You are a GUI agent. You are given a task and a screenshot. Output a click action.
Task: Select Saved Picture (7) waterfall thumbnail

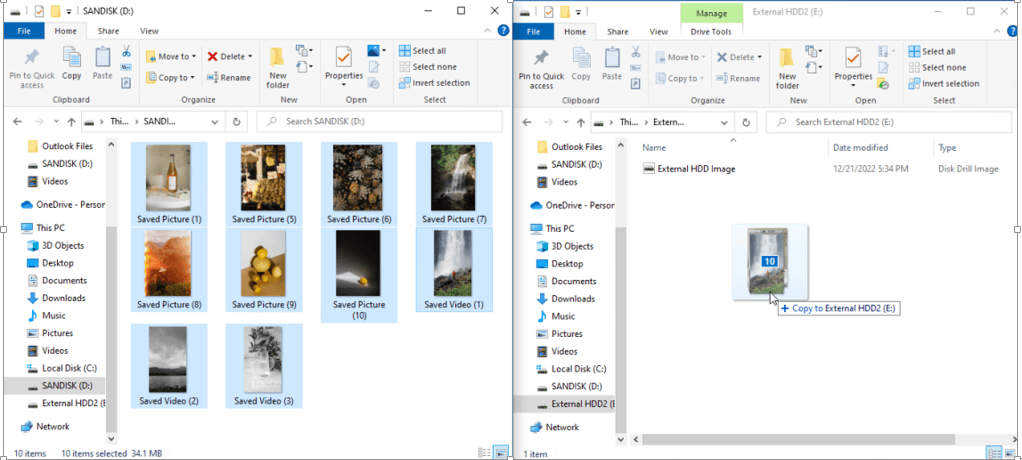[454, 184]
